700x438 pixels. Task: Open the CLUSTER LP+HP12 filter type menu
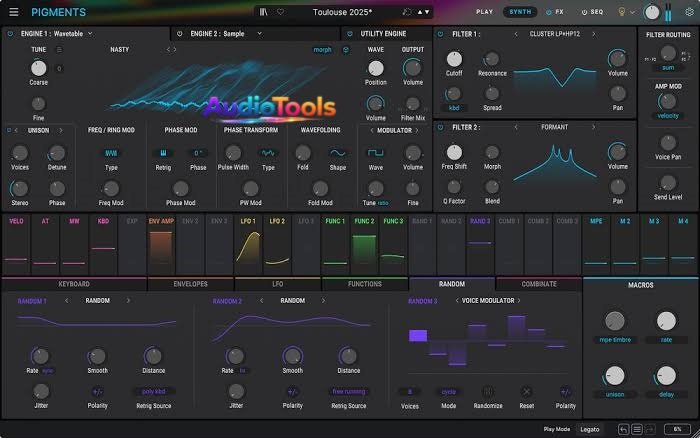tap(554, 34)
